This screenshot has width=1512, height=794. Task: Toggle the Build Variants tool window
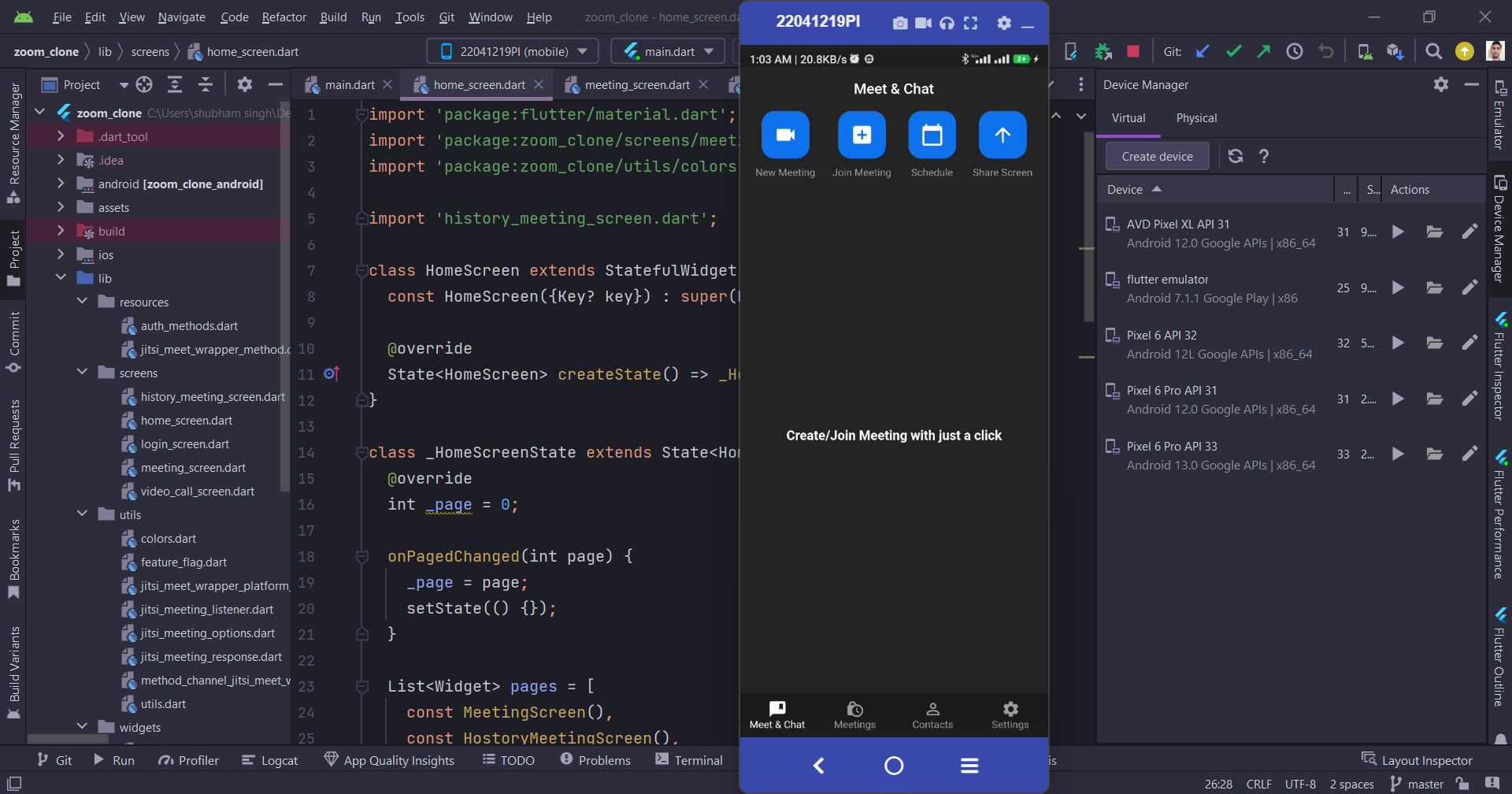click(14, 673)
